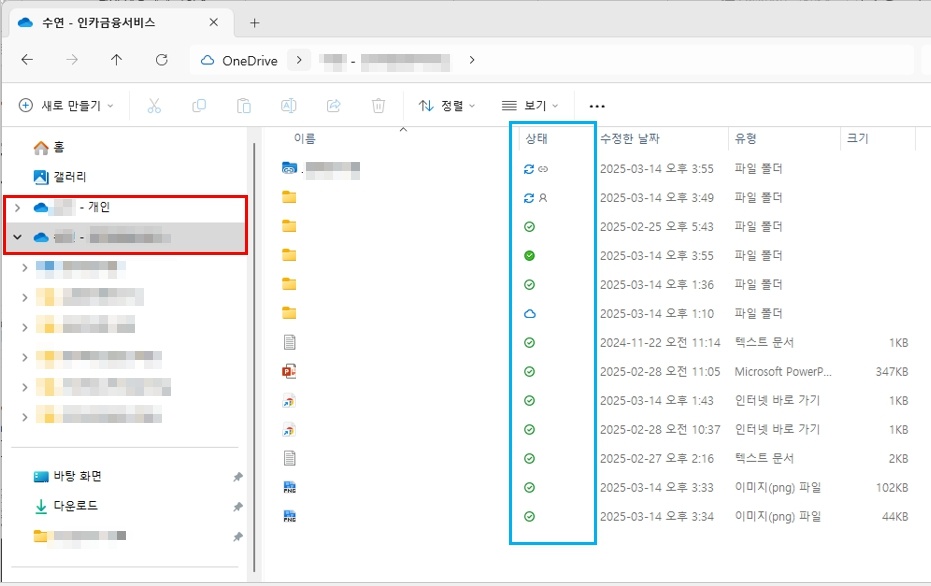Select the 1KB text document from 2024-11-22
The height and width of the screenshot is (586, 931).
289,342
